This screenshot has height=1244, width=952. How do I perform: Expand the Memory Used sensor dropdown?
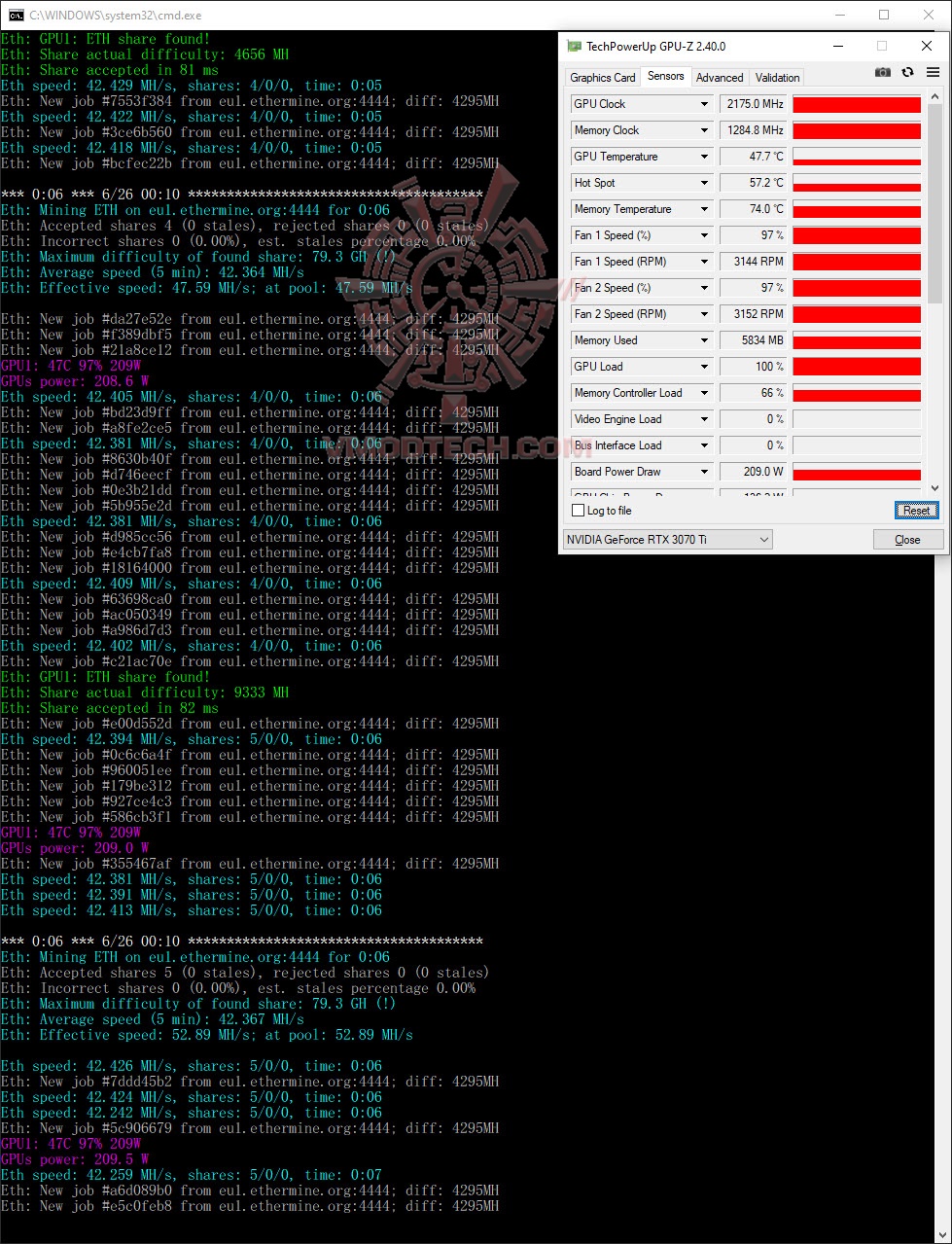704,340
